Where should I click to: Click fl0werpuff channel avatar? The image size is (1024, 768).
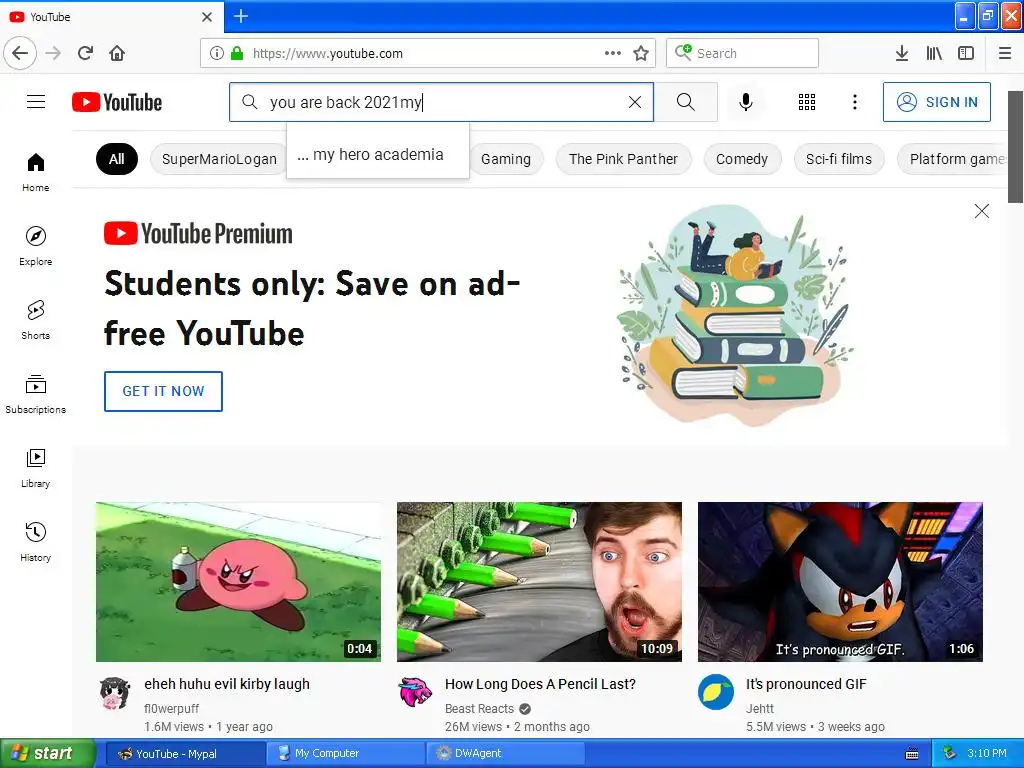pos(115,693)
